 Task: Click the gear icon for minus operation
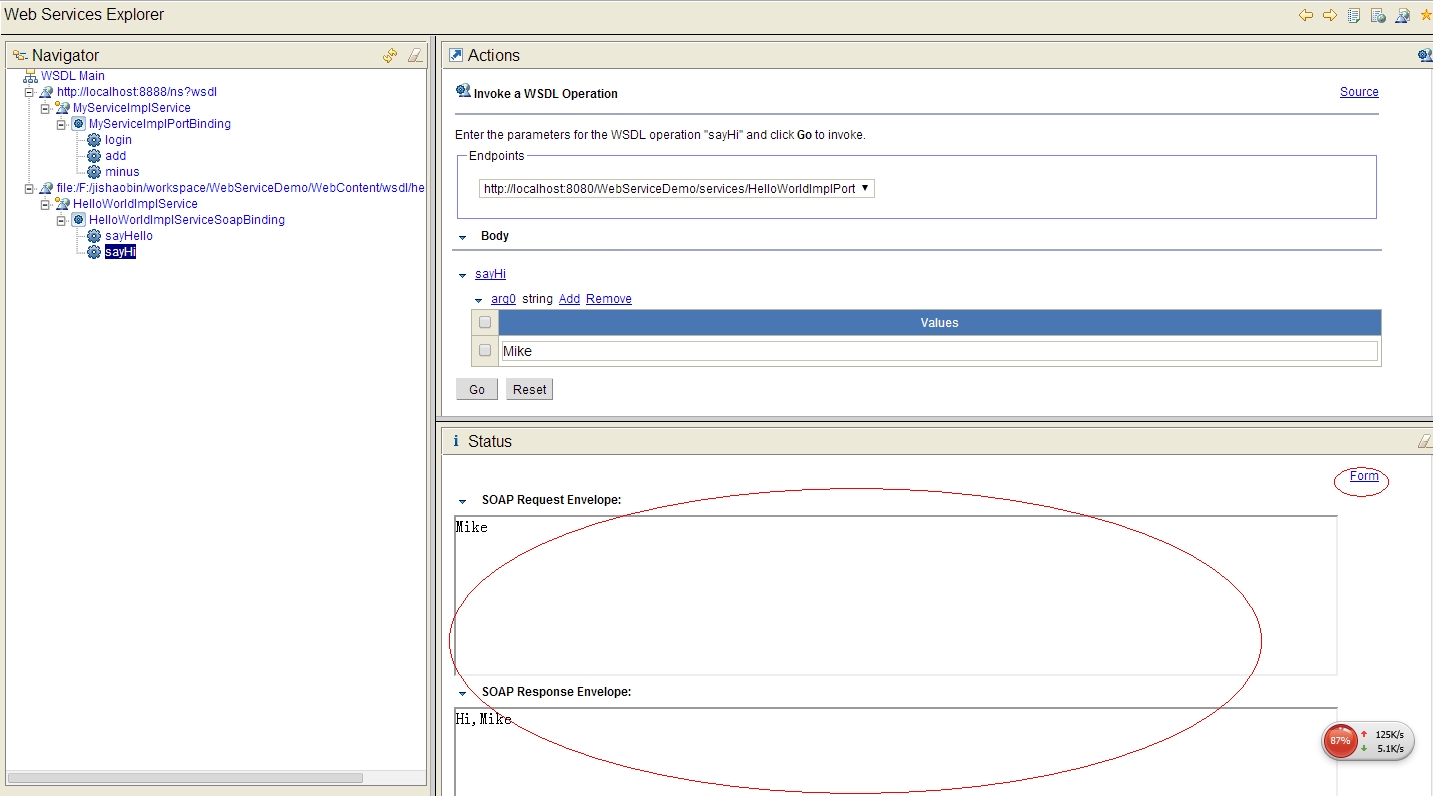click(x=94, y=172)
